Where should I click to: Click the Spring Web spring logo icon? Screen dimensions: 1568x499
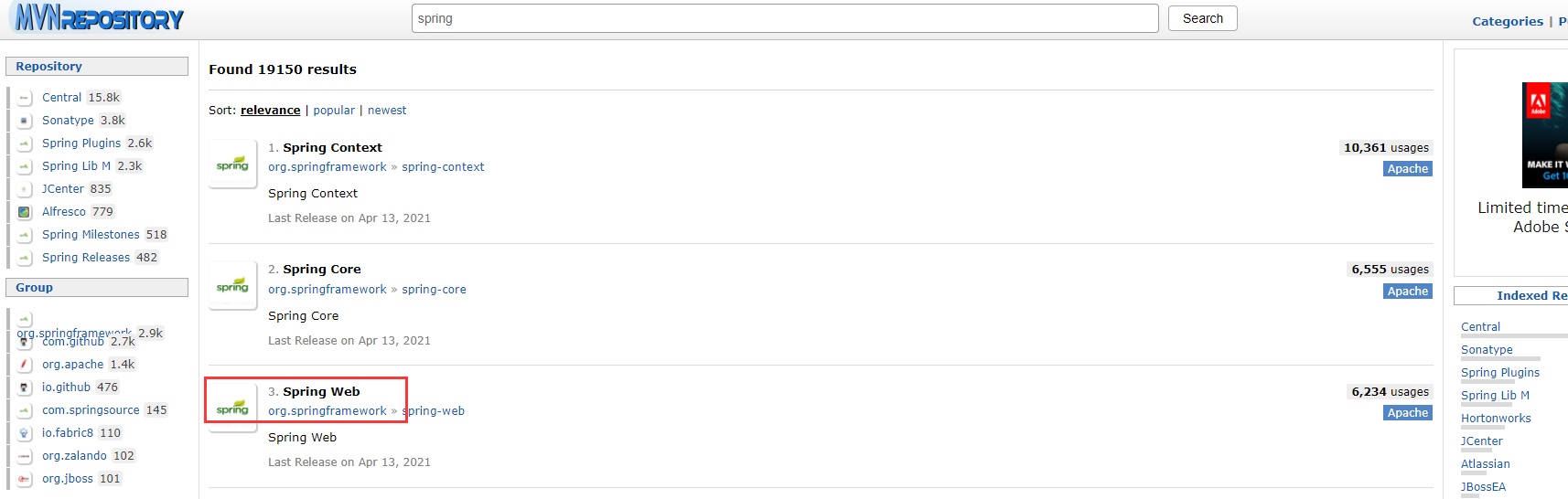coord(232,408)
